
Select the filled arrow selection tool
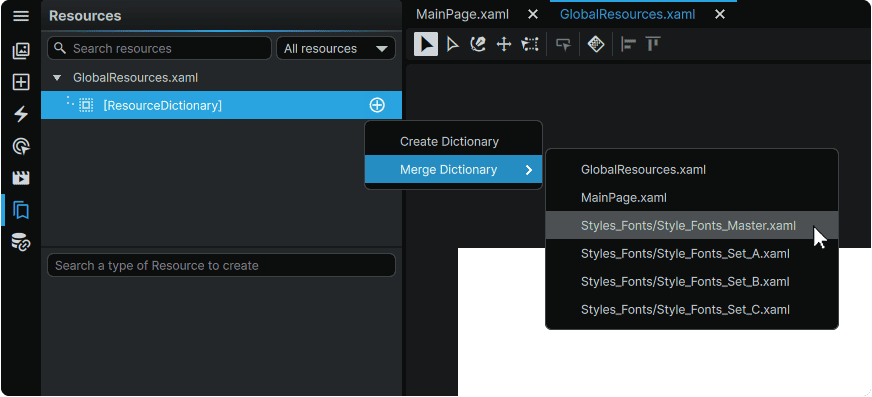pos(426,44)
